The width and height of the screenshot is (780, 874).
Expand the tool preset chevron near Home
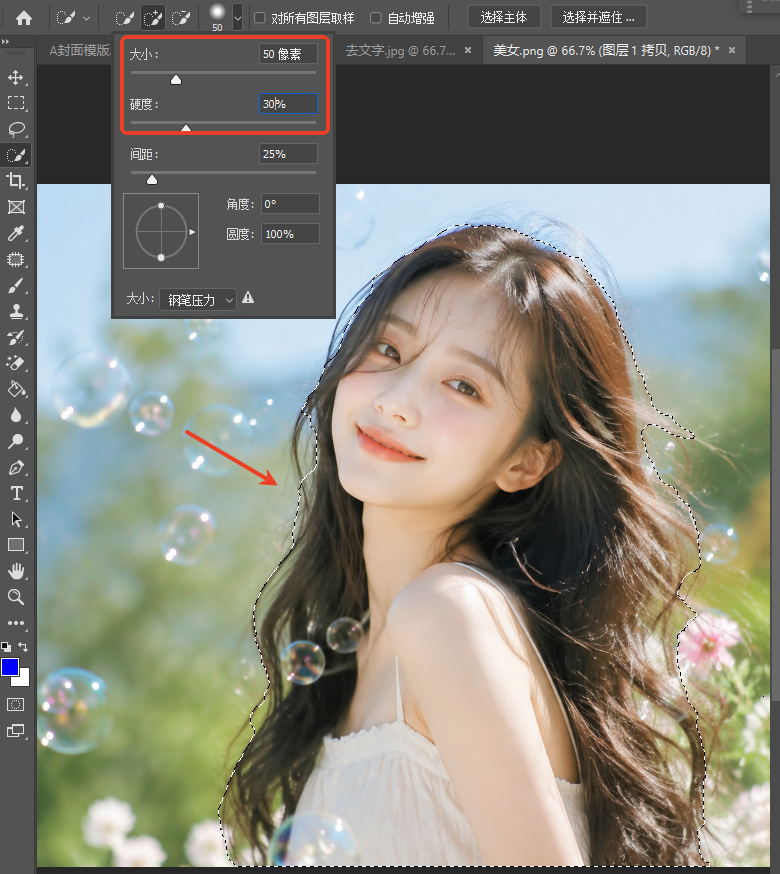pos(86,18)
